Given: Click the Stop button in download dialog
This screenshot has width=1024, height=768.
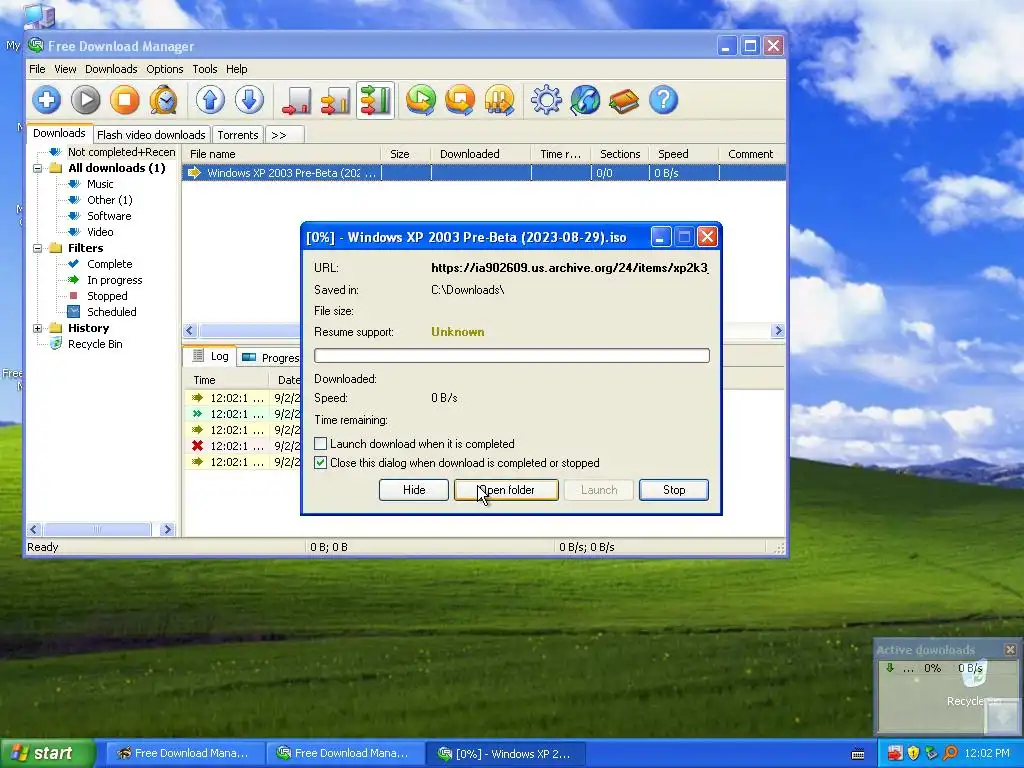Looking at the screenshot, I should coord(674,490).
